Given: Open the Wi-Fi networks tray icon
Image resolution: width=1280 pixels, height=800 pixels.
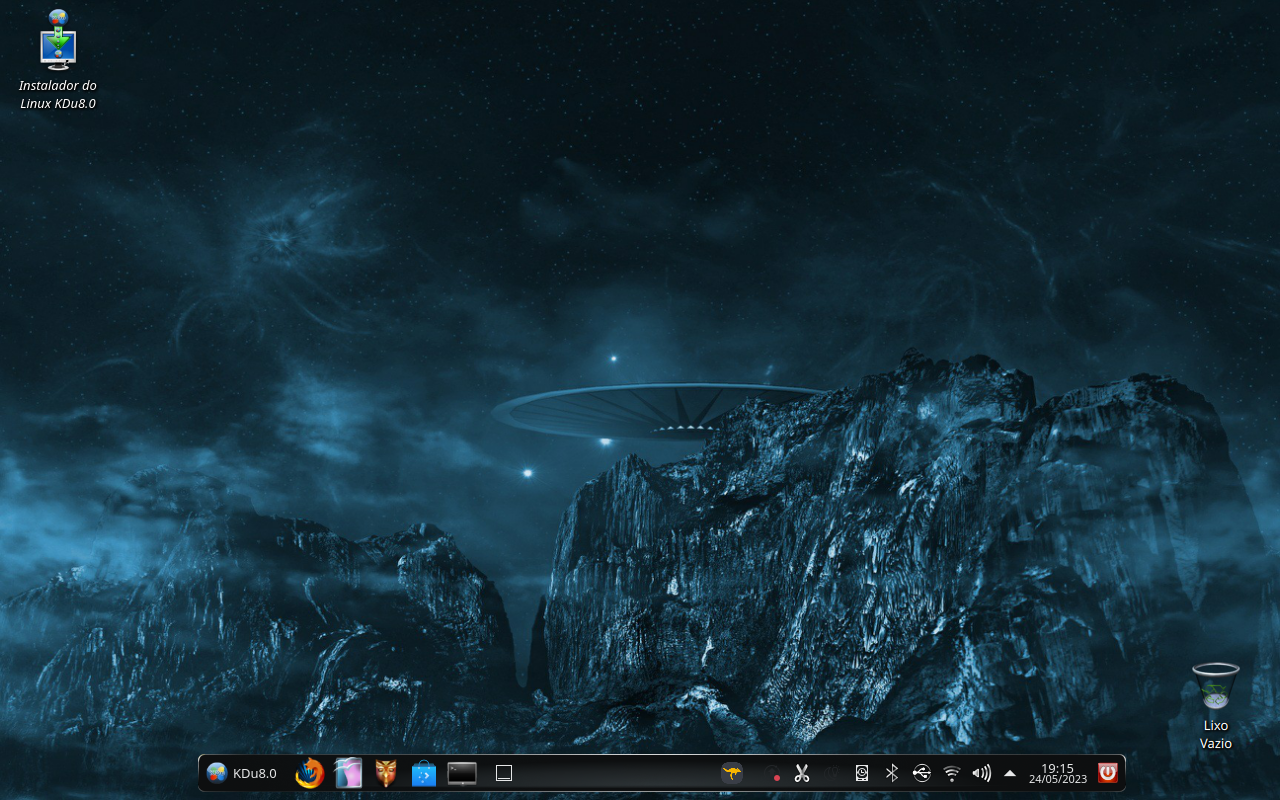Looking at the screenshot, I should click(952, 773).
